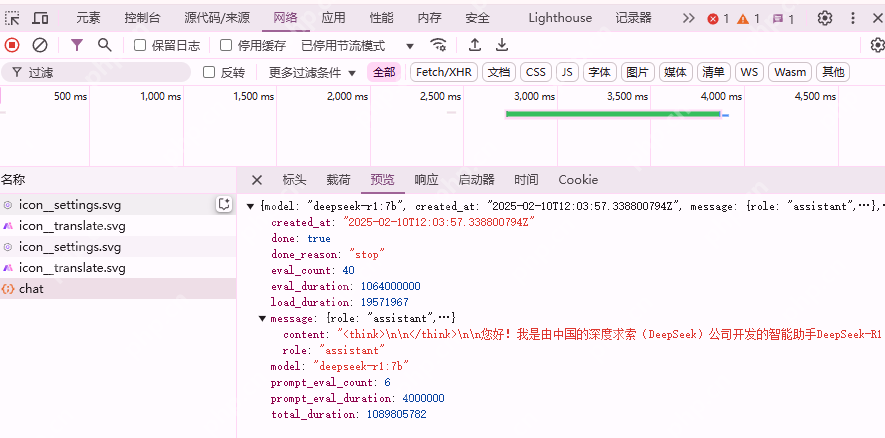
Task: Click the red errors count badge
Action: point(718,19)
